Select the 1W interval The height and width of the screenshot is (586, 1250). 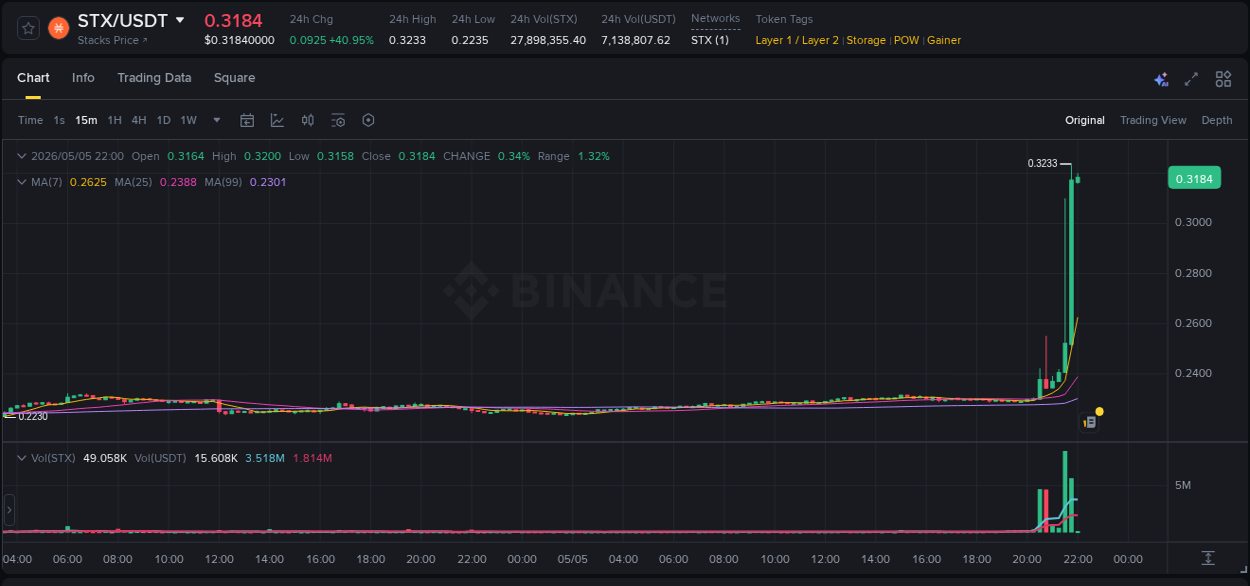click(188, 120)
